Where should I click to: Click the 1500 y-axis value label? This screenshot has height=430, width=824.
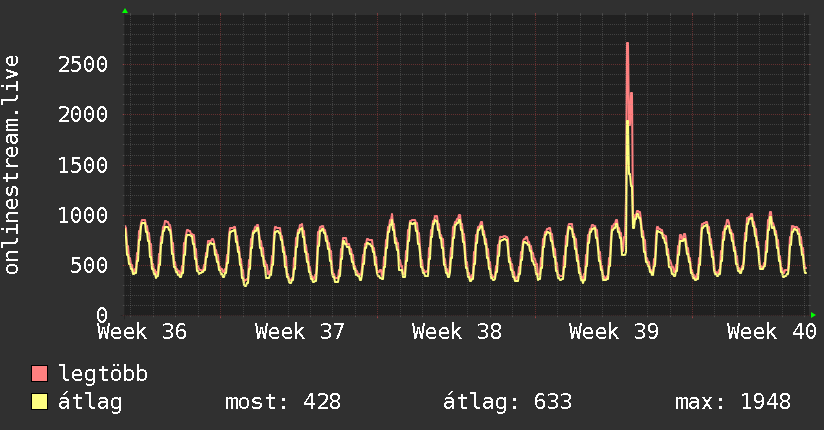pos(83,166)
